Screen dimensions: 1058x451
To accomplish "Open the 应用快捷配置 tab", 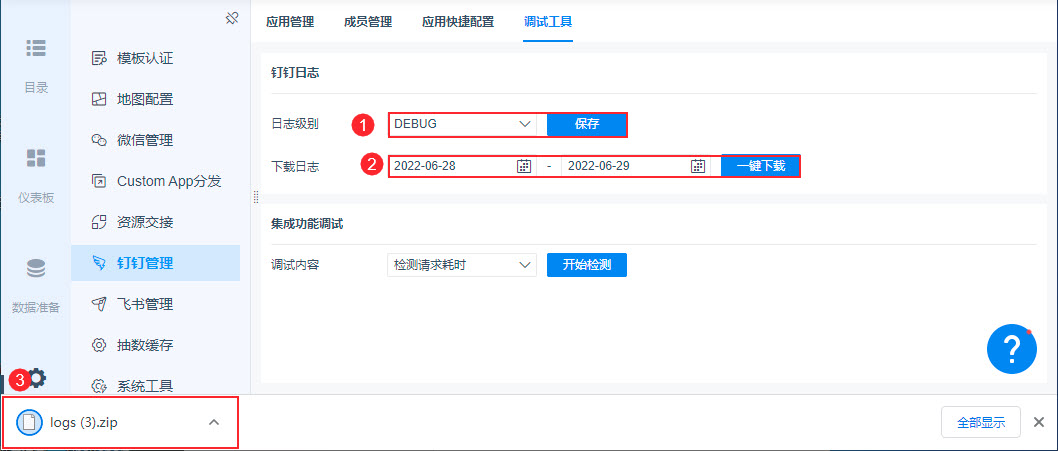I will pyautogui.click(x=458, y=21).
